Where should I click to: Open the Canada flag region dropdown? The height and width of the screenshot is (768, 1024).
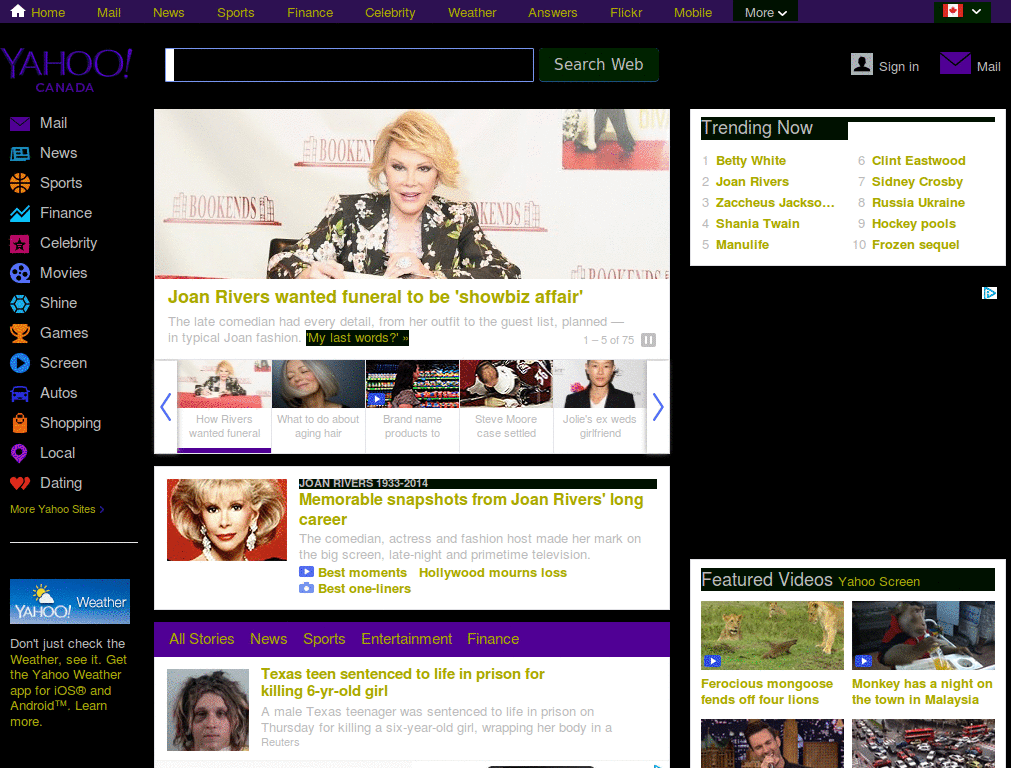(x=963, y=11)
